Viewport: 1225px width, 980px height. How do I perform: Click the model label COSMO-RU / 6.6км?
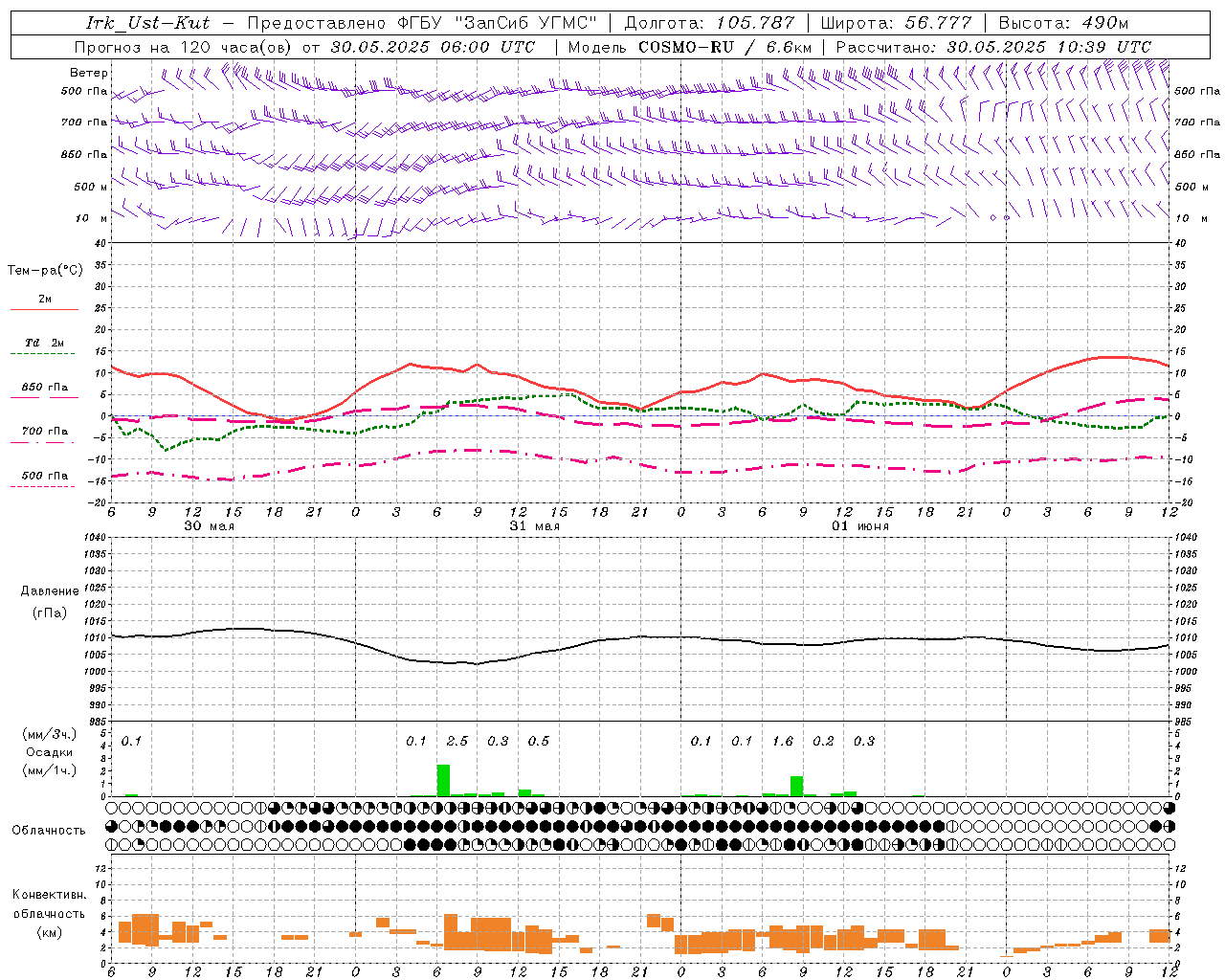(725, 47)
